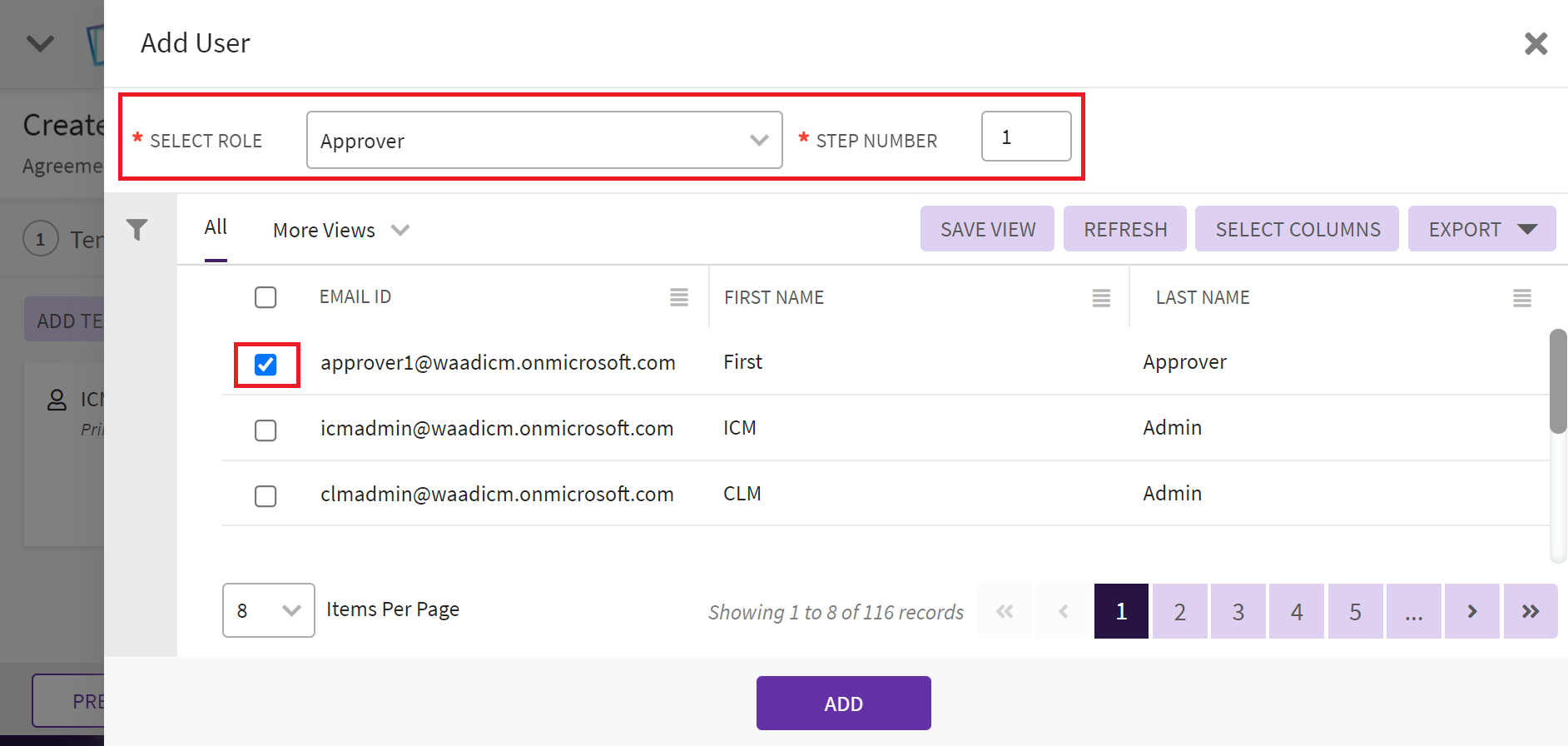Expand the Export dropdown button
Image resolution: width=1568 pixels, height=746 pixels.
1481,229
